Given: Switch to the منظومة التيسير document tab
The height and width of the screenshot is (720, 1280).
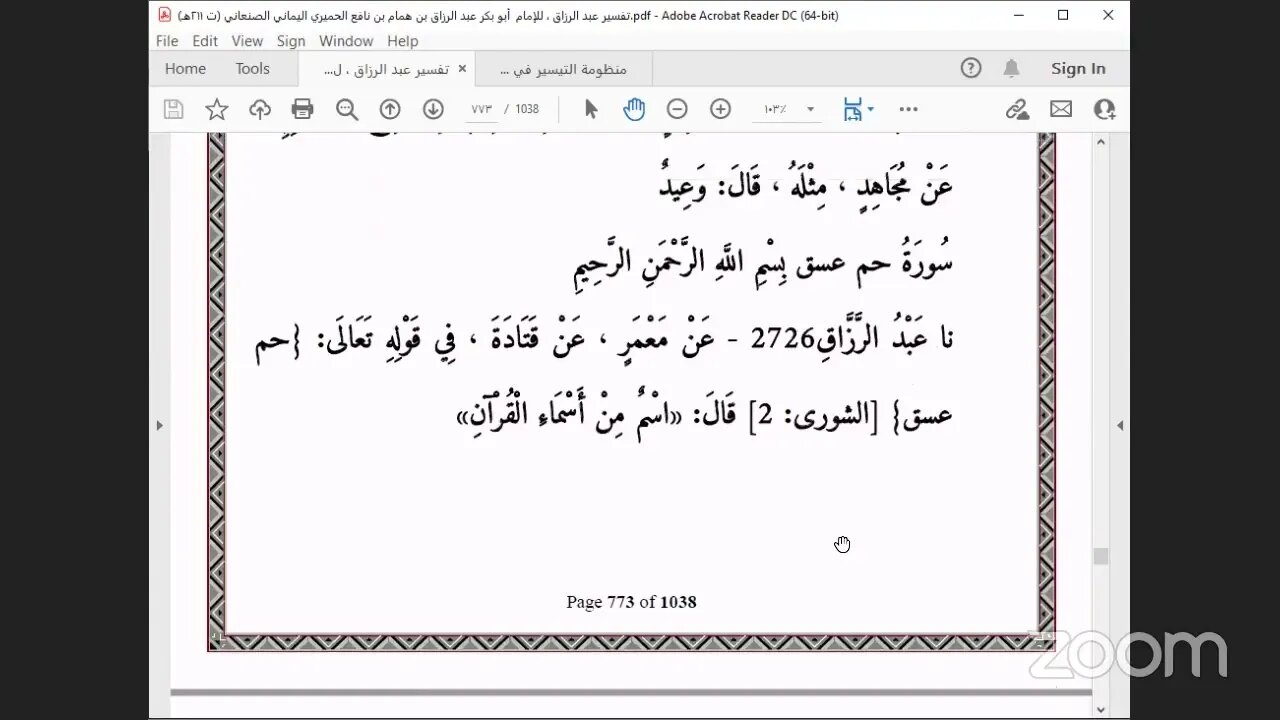Looking at the screenshot, I should tap(563, 69).
